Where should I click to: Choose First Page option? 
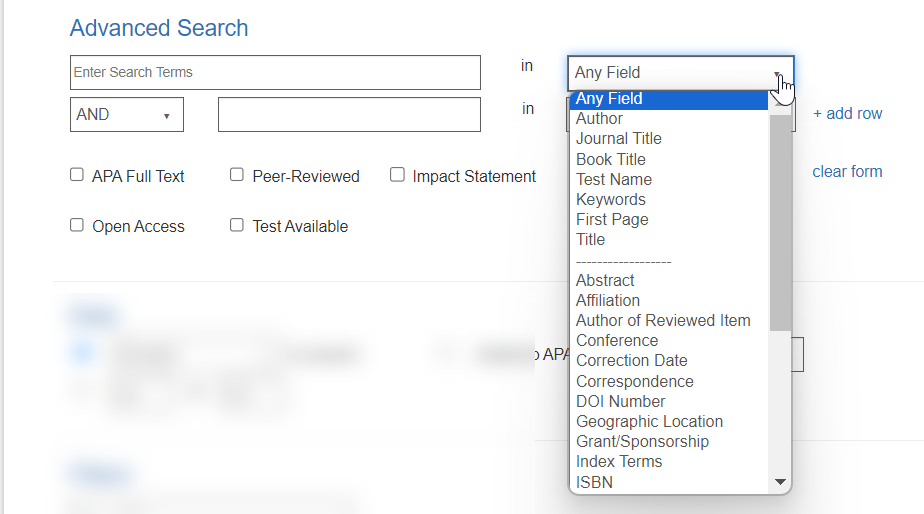pyautogui.click(x=669, y=219)
